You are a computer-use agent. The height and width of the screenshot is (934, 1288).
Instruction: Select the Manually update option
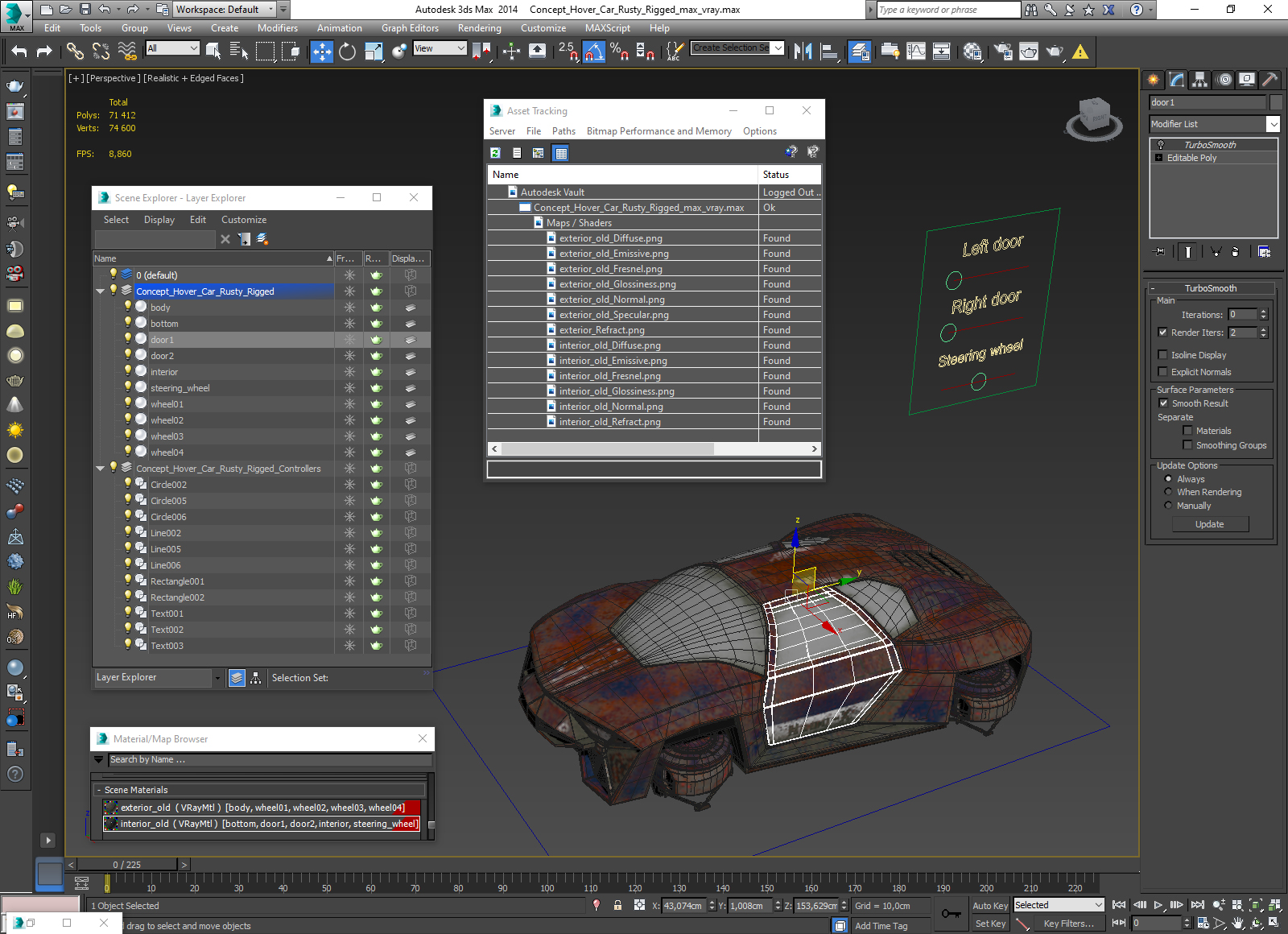(x=1168, y=506)
